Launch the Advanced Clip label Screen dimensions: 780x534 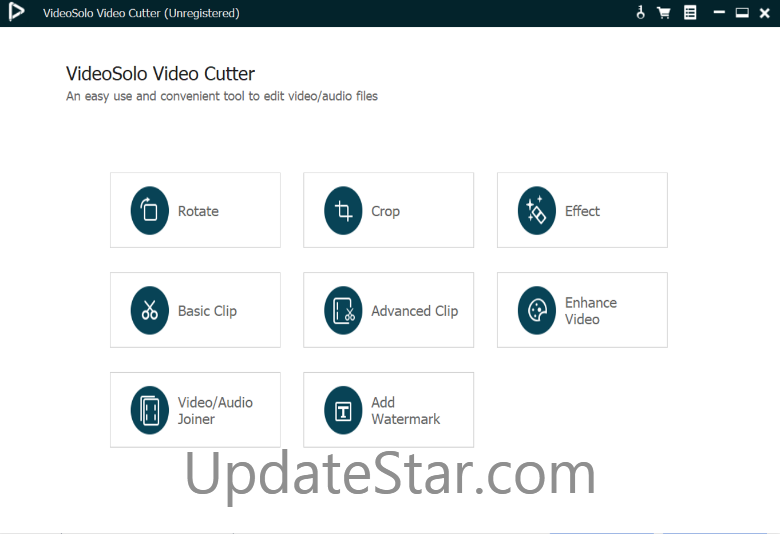point(414,311)
